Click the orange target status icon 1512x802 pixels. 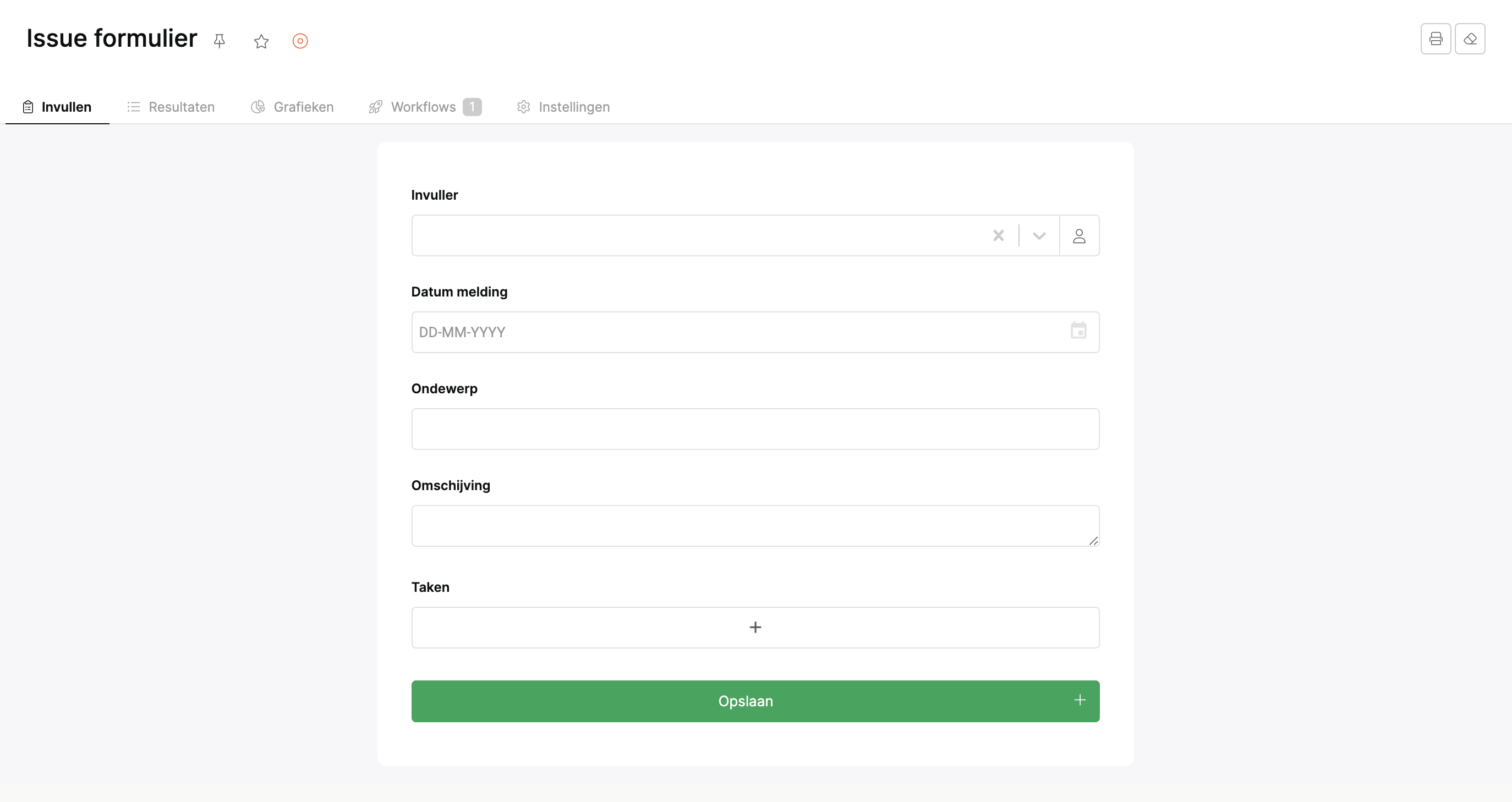(300, 41)
